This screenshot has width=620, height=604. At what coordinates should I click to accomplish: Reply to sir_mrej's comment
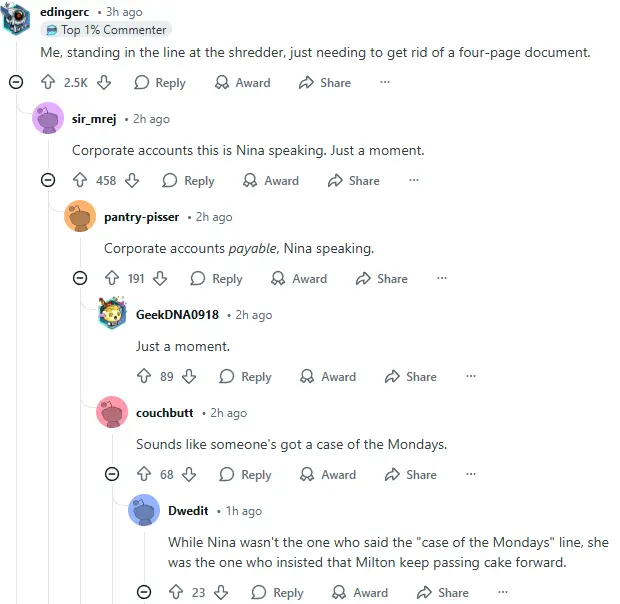[189, 181]
